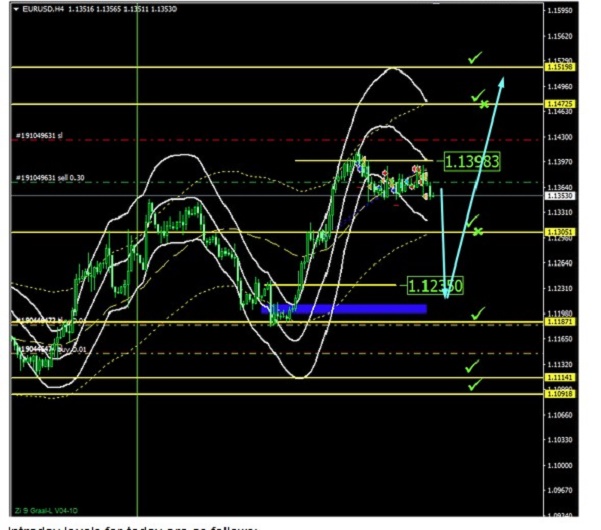Click the 1.15198 price tag on the axis
Image resolution: width=601 pixels, height=530 pixels.
tap(560, 66)
